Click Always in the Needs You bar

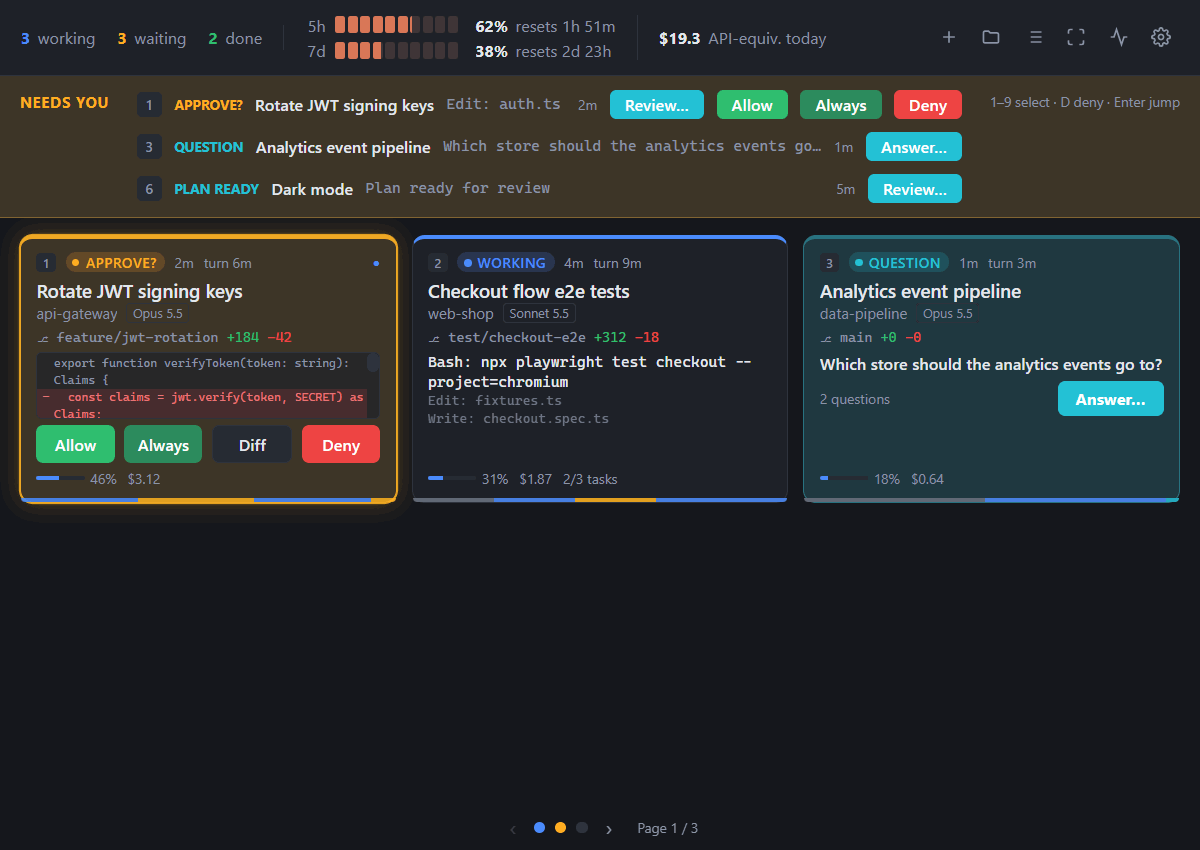coord(841,105)
